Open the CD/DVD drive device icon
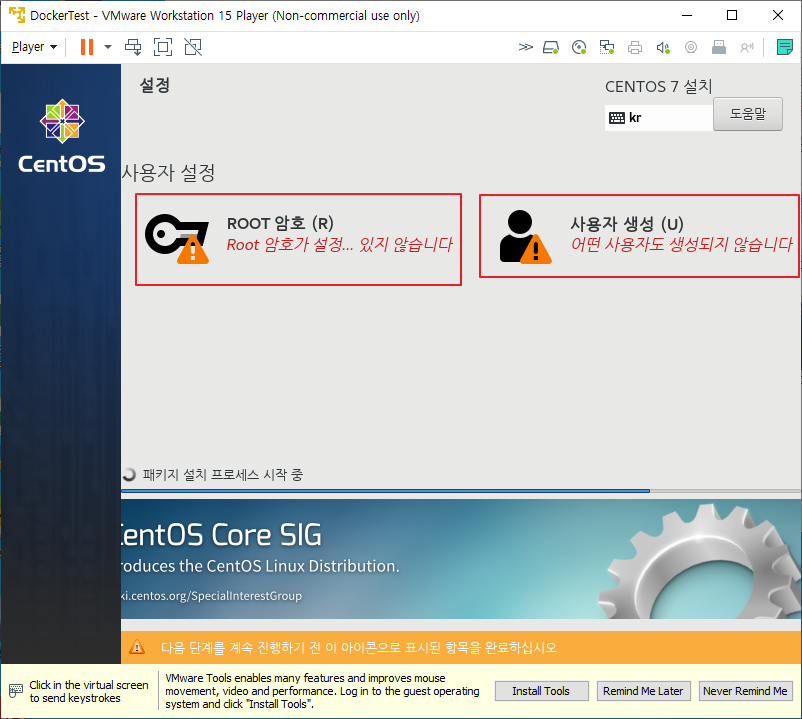 [x=579, y=48]
